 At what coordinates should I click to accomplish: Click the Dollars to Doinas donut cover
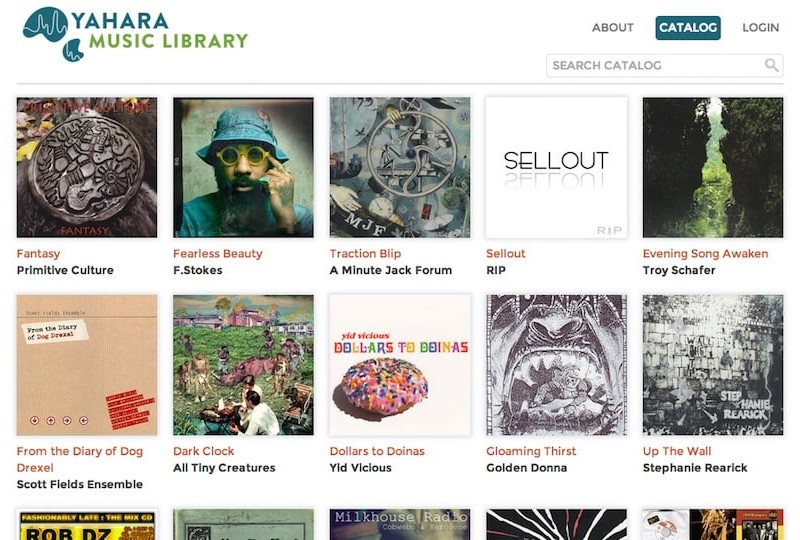click(x=400, y=365)
